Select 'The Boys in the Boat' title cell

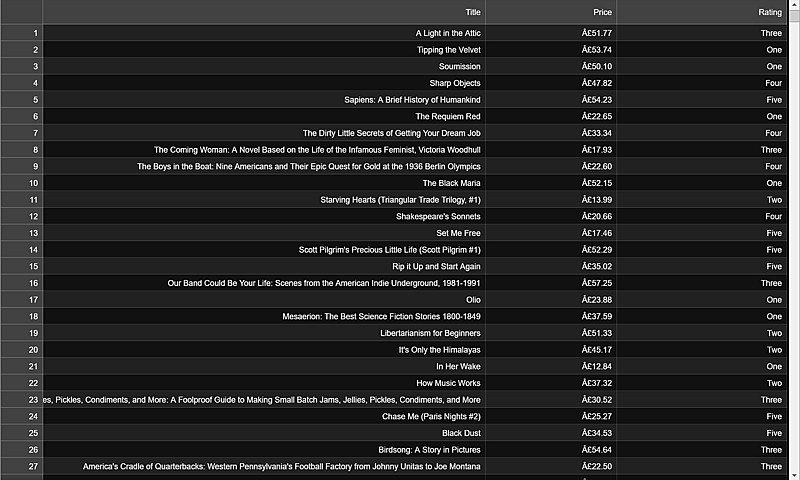pos(264,166)
